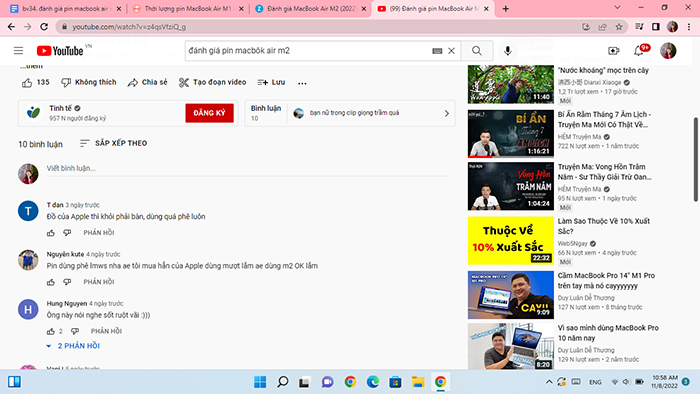This screenshot has width=700, height=394.
Task: Switch to bv34 đánh giá pin macbook tab
Action: pos(65,8)
